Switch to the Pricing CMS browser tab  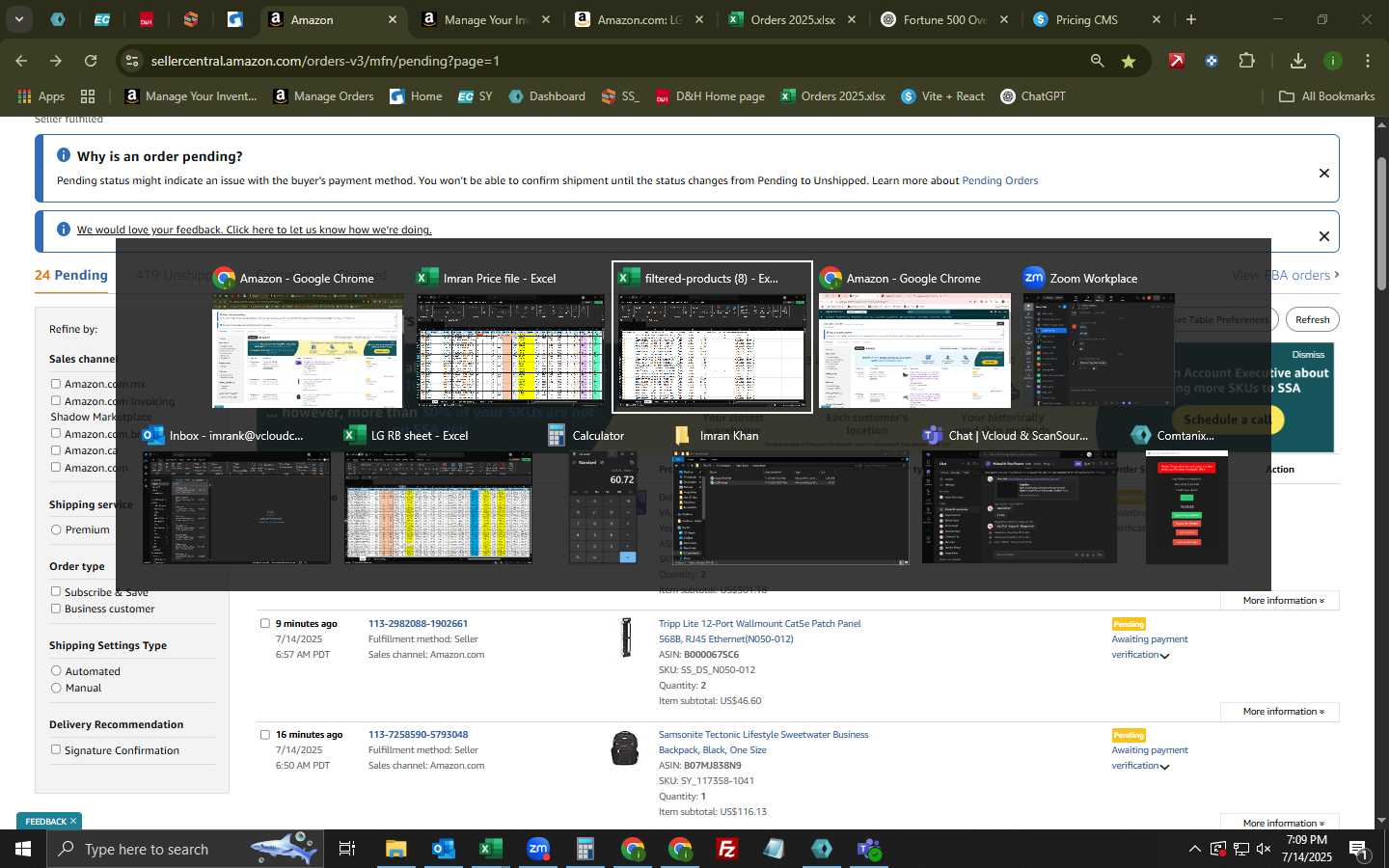[x=1098, y=19]
